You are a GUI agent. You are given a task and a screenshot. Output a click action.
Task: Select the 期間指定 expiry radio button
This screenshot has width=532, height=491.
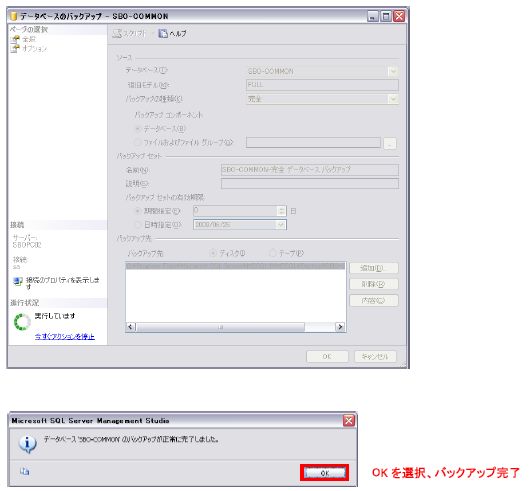tap(138, 211)
